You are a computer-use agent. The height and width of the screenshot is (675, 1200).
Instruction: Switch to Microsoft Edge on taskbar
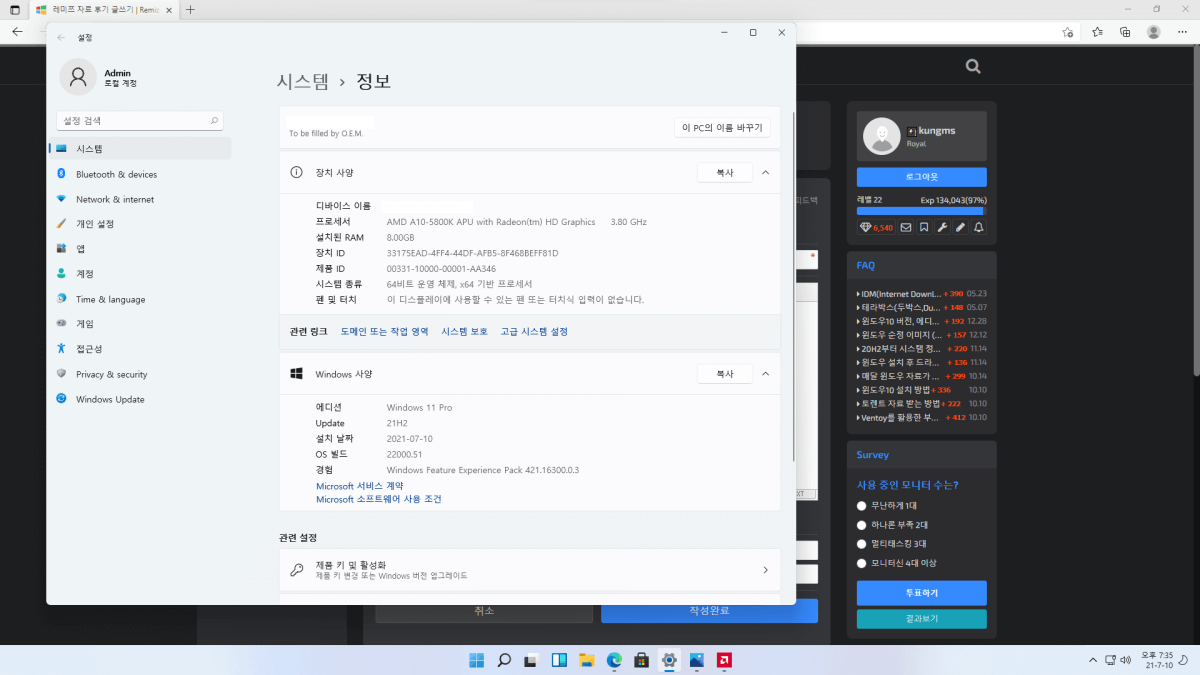(614, 660)
